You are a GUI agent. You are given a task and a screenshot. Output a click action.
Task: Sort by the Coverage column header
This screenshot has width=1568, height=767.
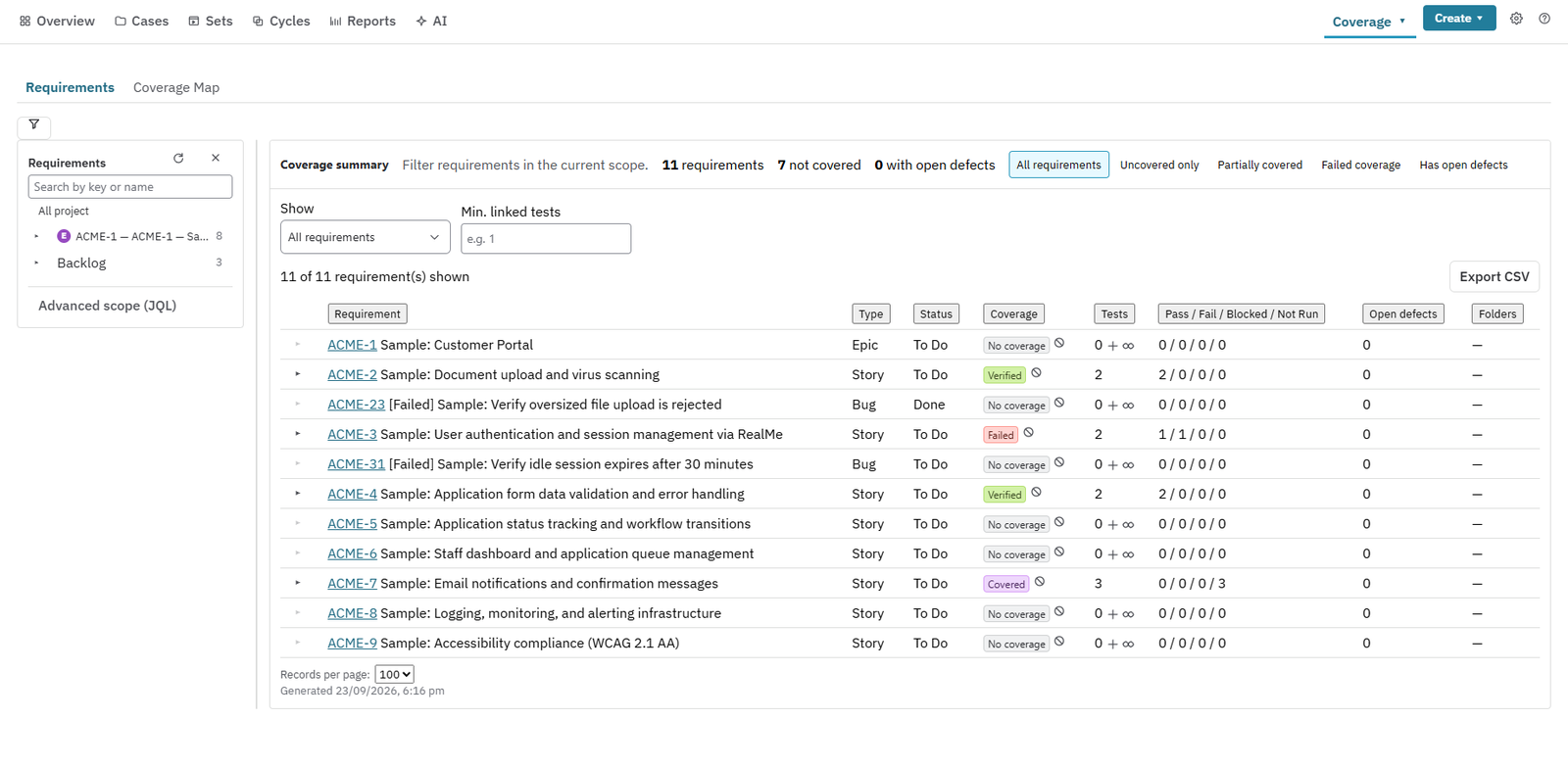1013,313
